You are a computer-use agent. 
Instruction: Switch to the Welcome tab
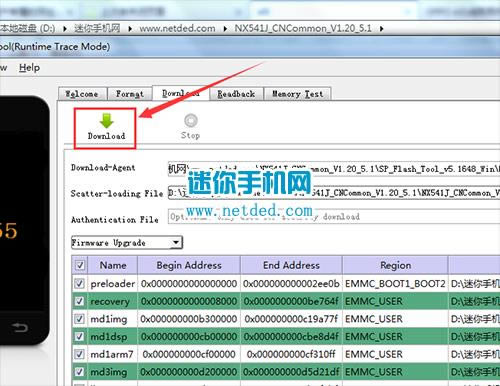click(82, 94)
